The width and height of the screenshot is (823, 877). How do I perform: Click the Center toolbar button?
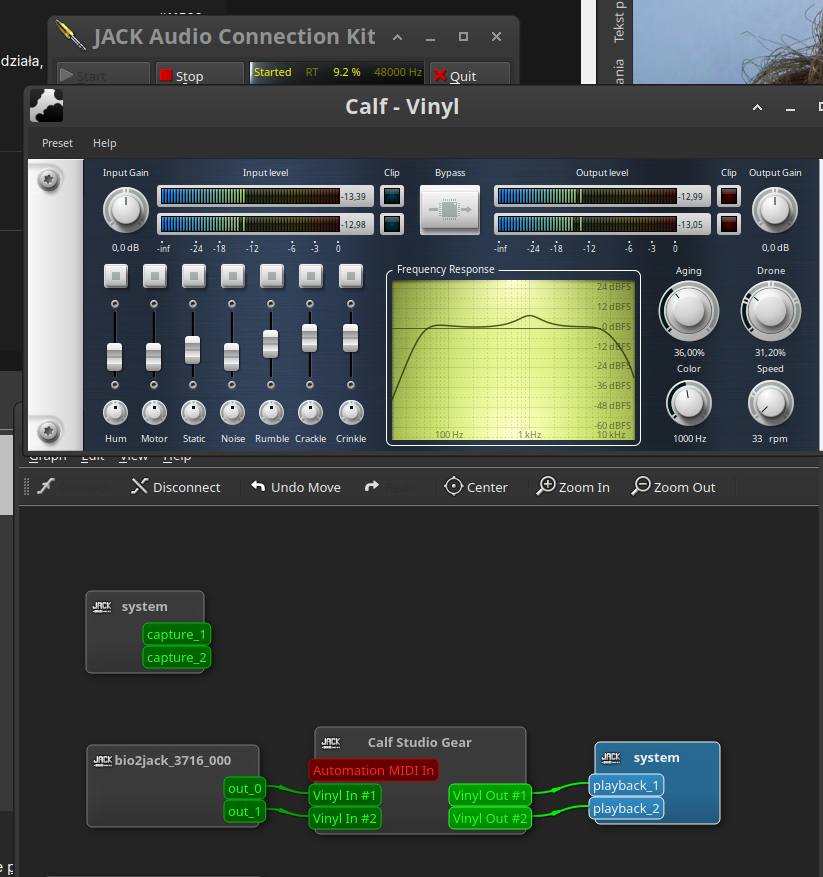tap(476, 487)
